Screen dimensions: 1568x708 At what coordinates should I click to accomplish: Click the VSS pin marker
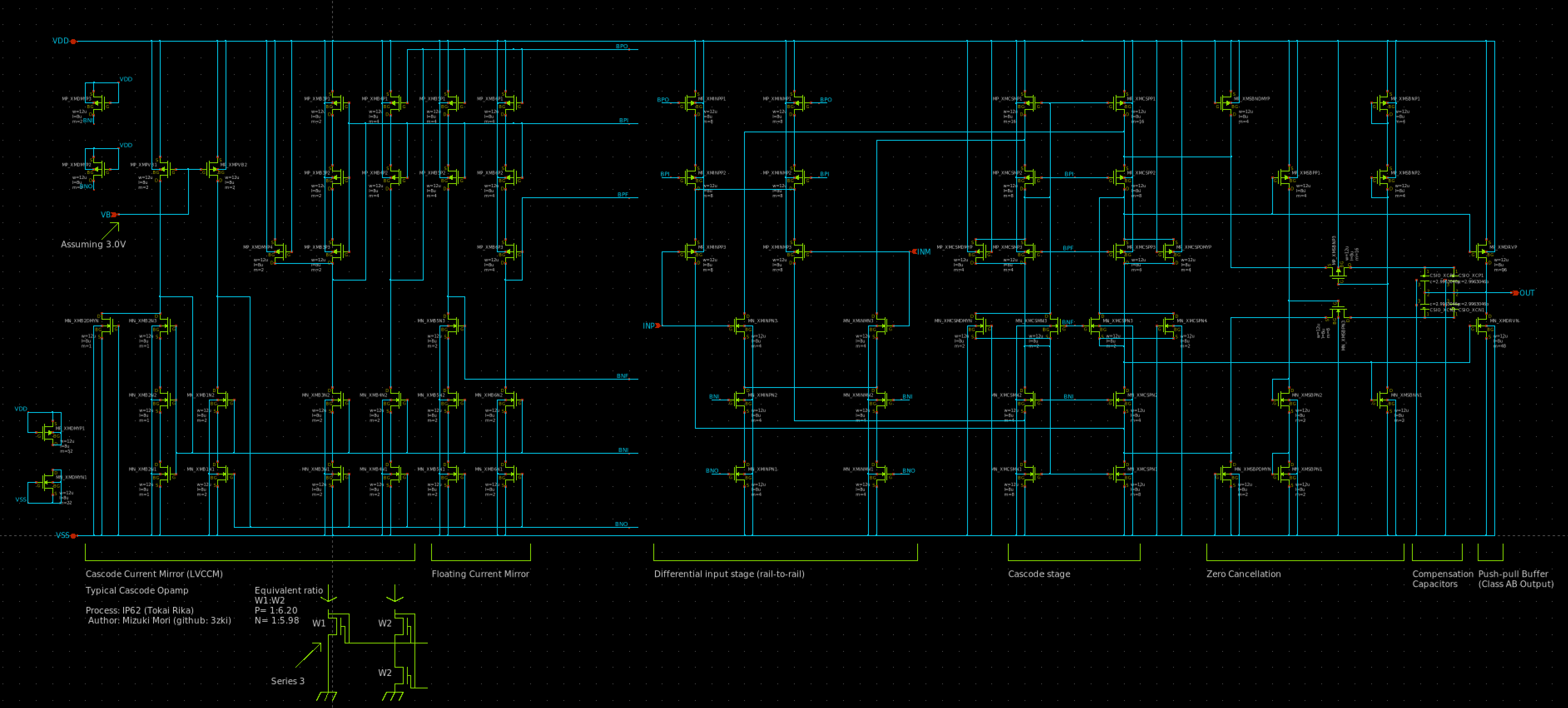click(x=73, y=536)
